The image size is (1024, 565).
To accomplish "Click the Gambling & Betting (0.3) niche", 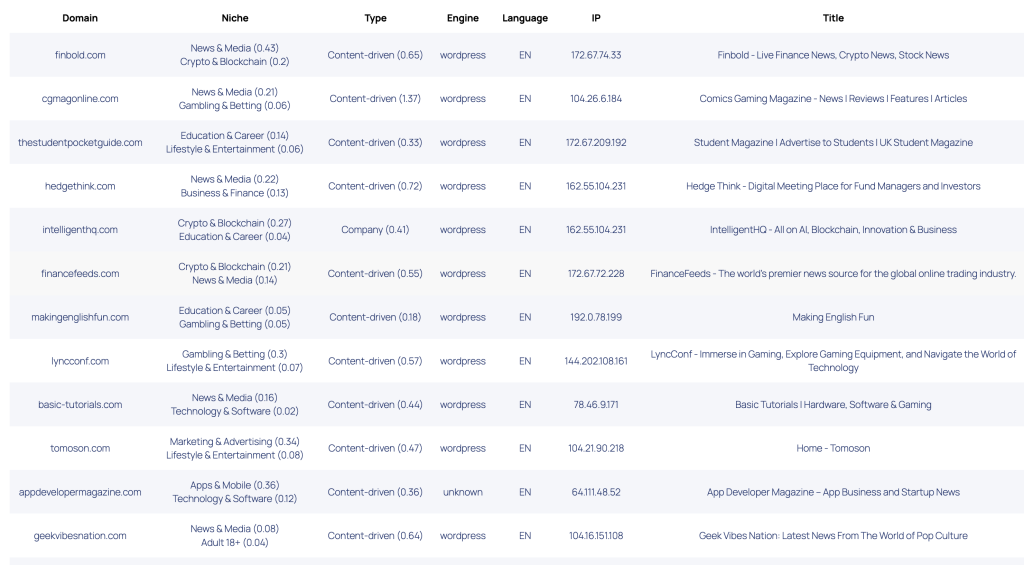I will point(234,354).
